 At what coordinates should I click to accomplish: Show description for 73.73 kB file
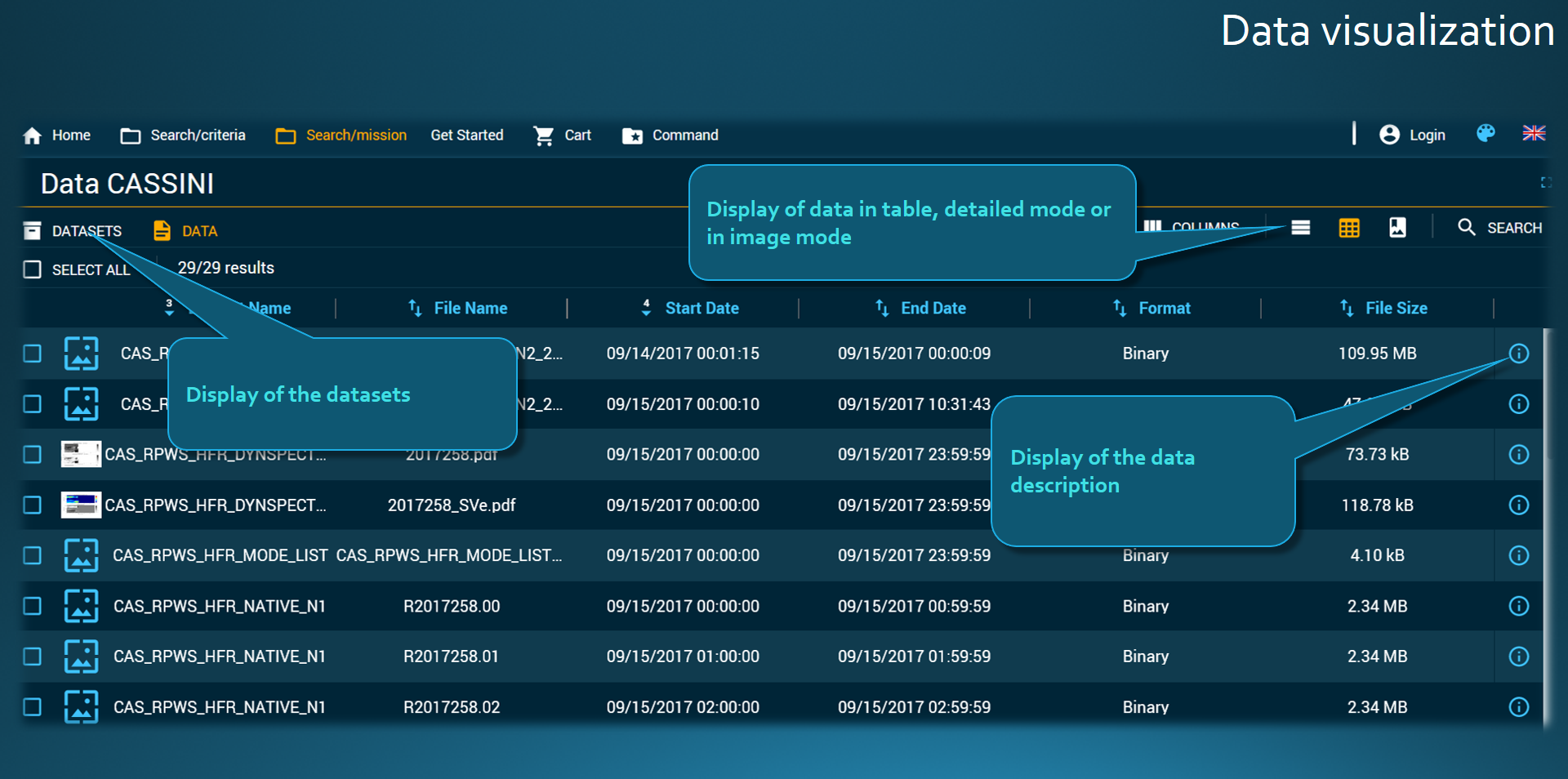coord(1518,455)
